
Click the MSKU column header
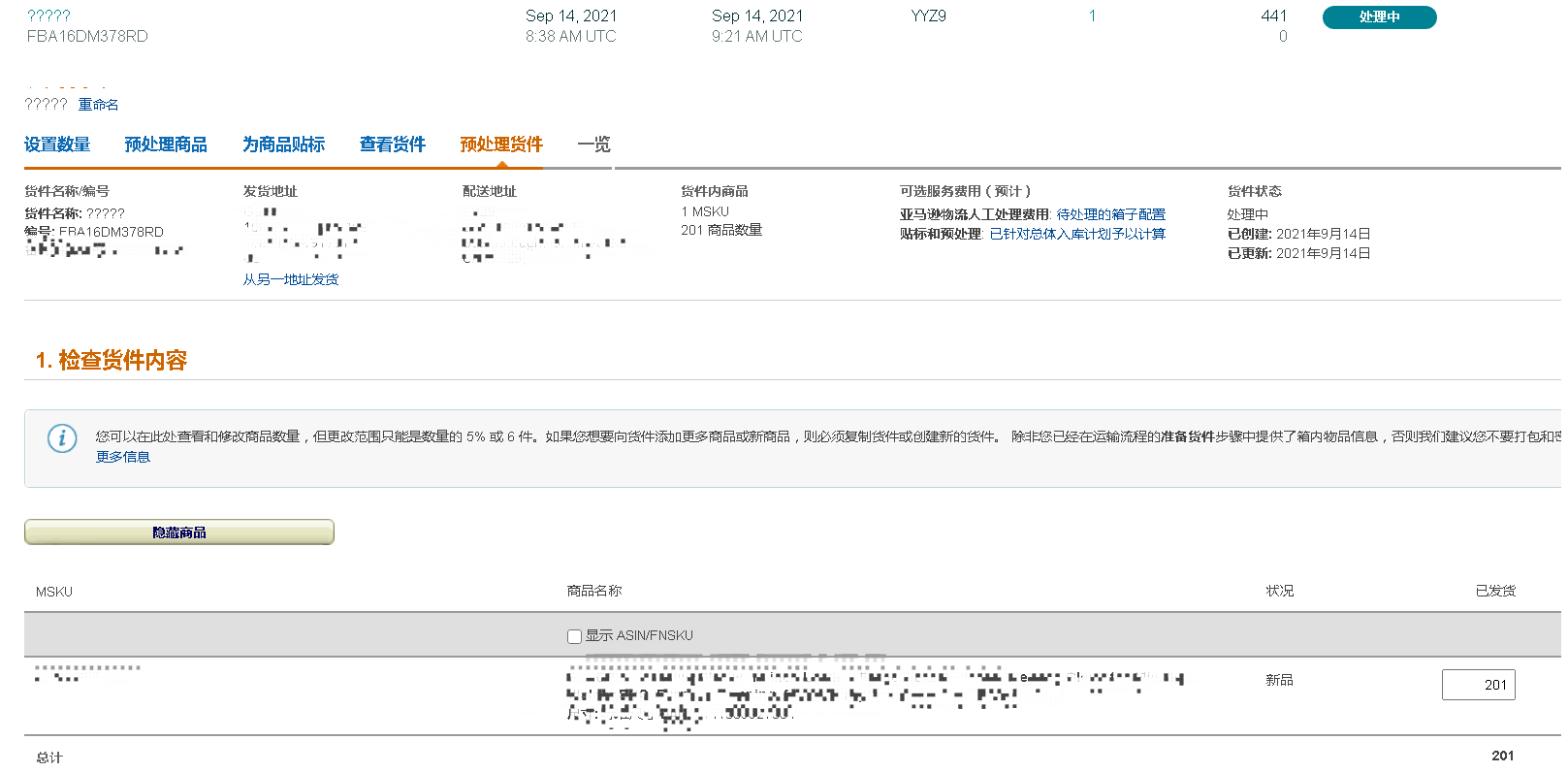(54, 592)
